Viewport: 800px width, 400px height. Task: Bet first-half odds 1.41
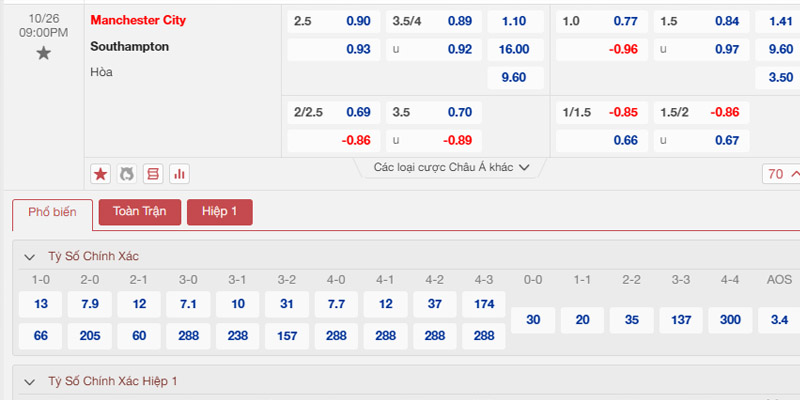[778, 22]
